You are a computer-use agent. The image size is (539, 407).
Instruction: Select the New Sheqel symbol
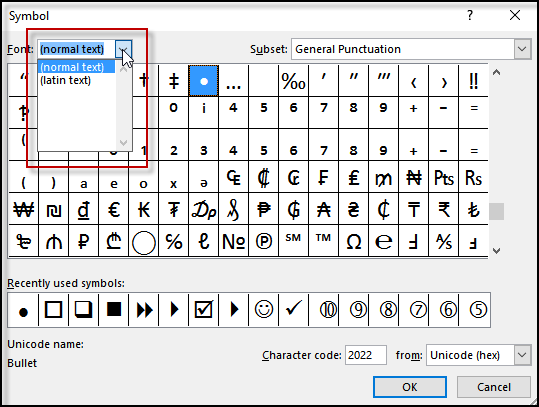click(54, 209)
